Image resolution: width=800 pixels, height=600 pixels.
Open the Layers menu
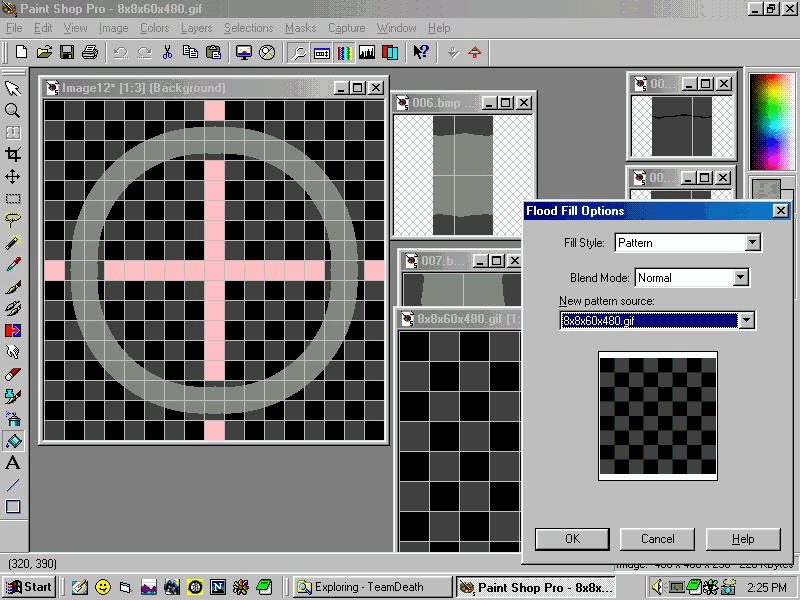[196, 28]
